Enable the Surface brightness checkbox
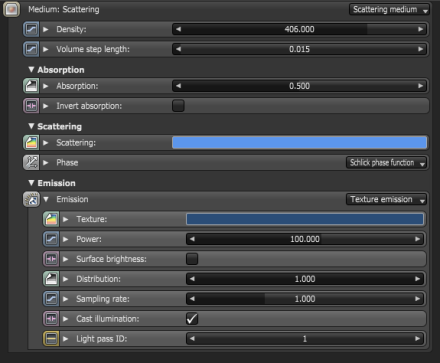Viewport: 440px width, 363px height. 192,259
